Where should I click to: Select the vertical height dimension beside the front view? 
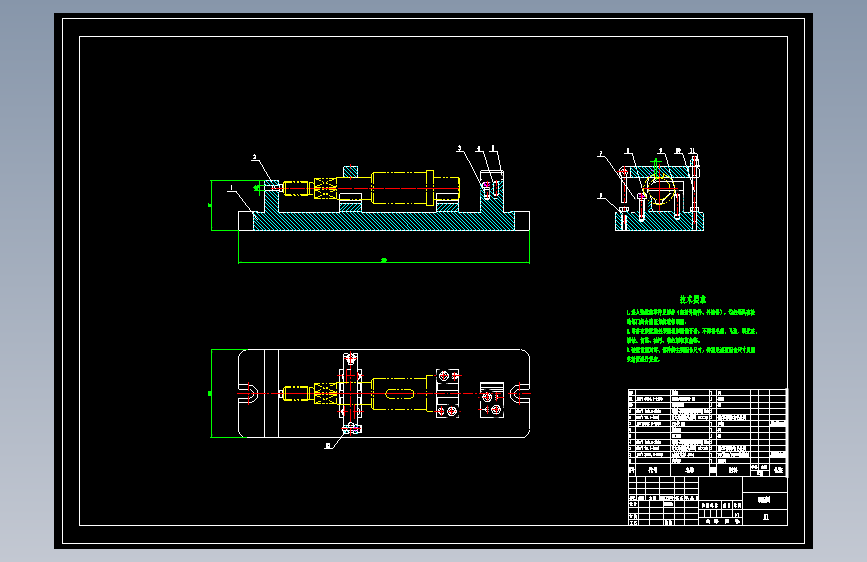click(211, 205)
